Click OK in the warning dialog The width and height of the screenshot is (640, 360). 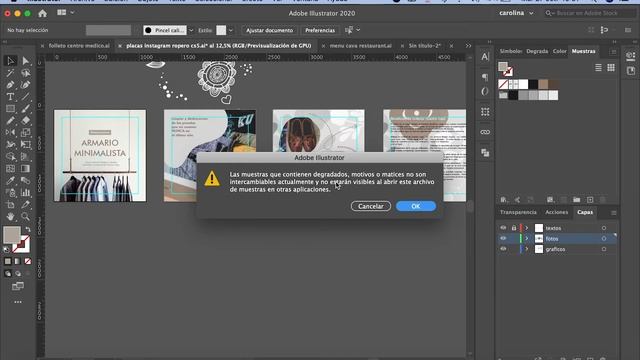(x=416, y=206)
